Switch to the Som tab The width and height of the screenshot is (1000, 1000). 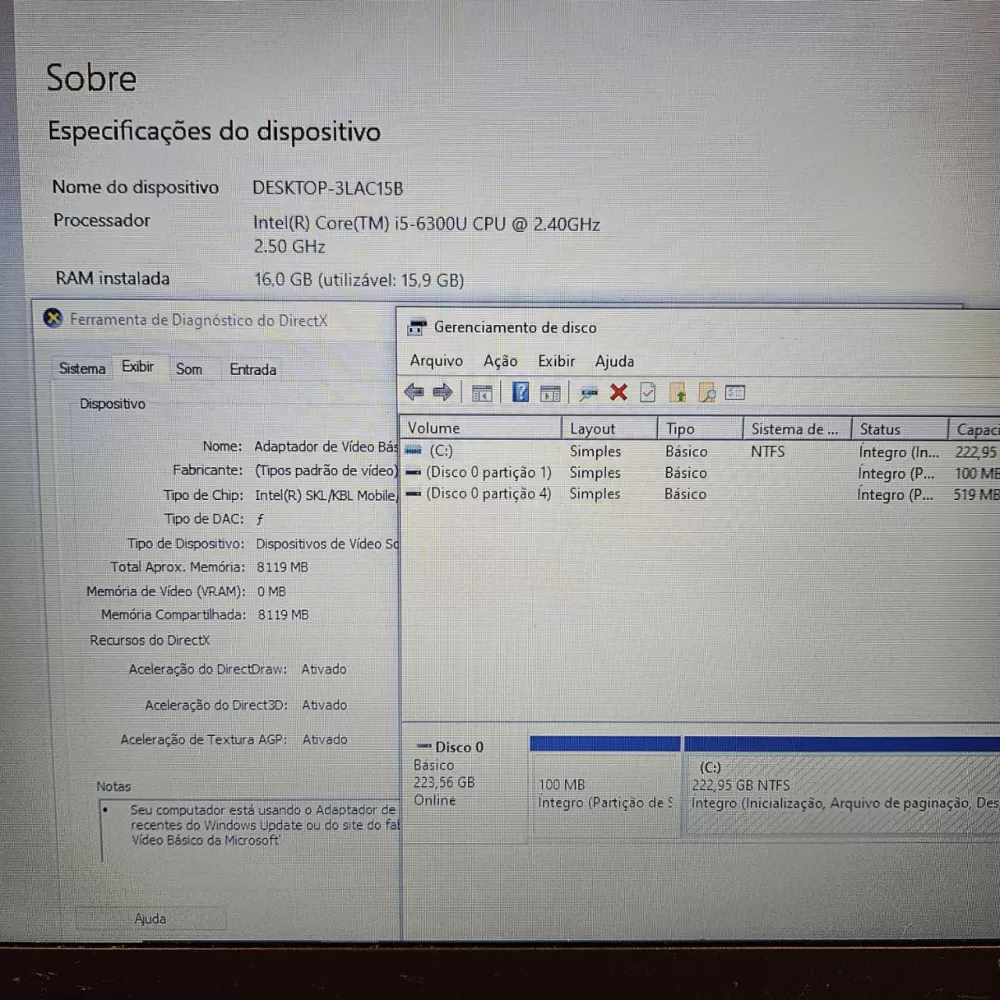click(189, 369)
